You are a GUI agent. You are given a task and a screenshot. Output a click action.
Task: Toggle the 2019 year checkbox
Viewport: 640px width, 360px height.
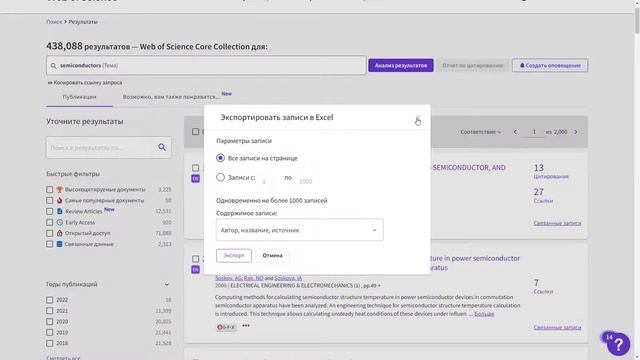(x=49, y=332)
